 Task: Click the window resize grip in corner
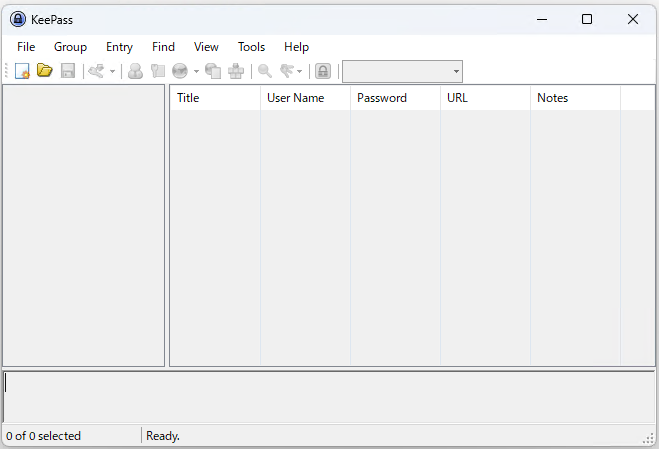[648, 439]
